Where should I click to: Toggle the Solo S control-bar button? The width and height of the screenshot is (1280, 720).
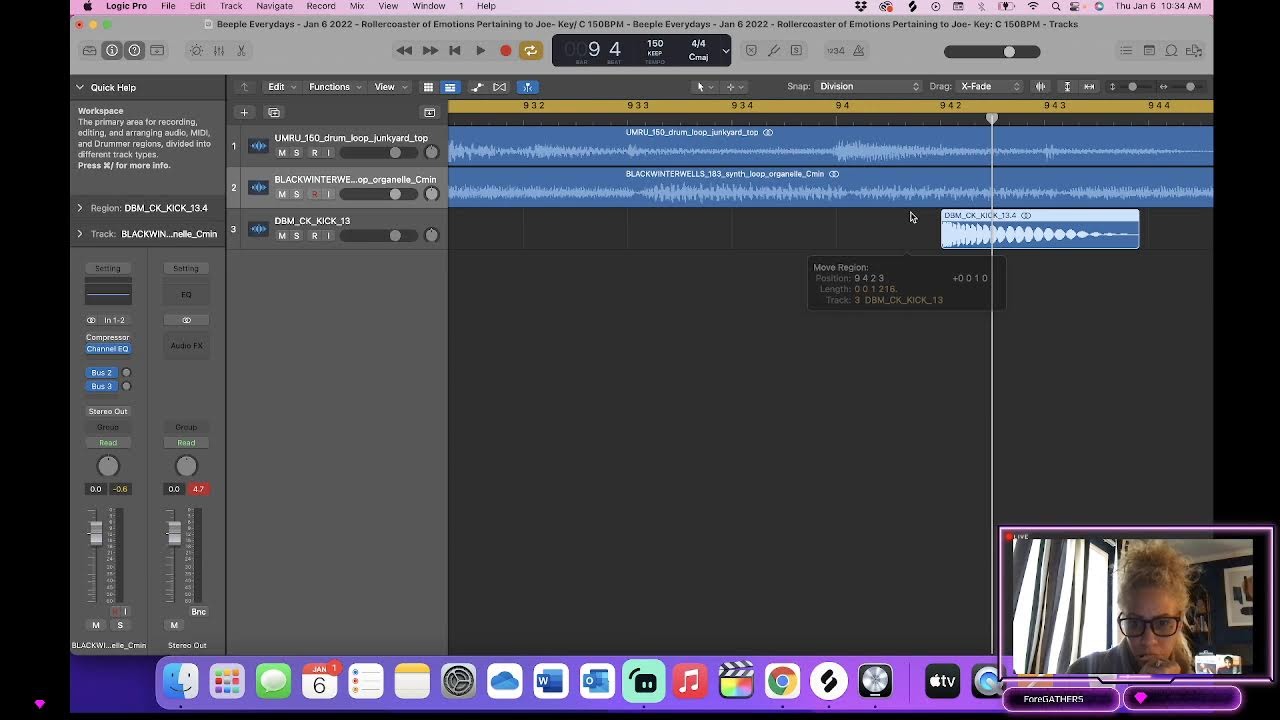point(796,50)
